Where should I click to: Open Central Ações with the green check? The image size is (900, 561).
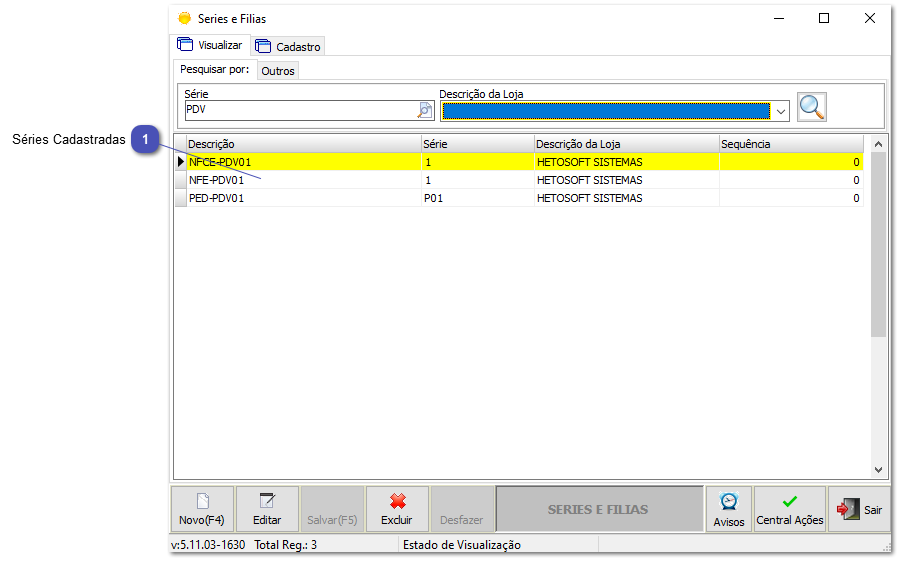click(x=790, y=509)
